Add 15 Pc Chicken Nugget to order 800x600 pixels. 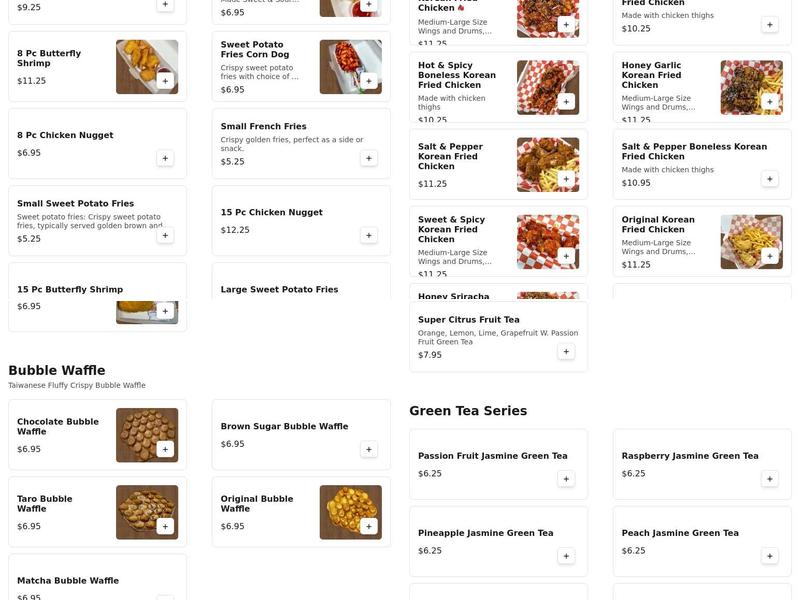tap(368, 235)
